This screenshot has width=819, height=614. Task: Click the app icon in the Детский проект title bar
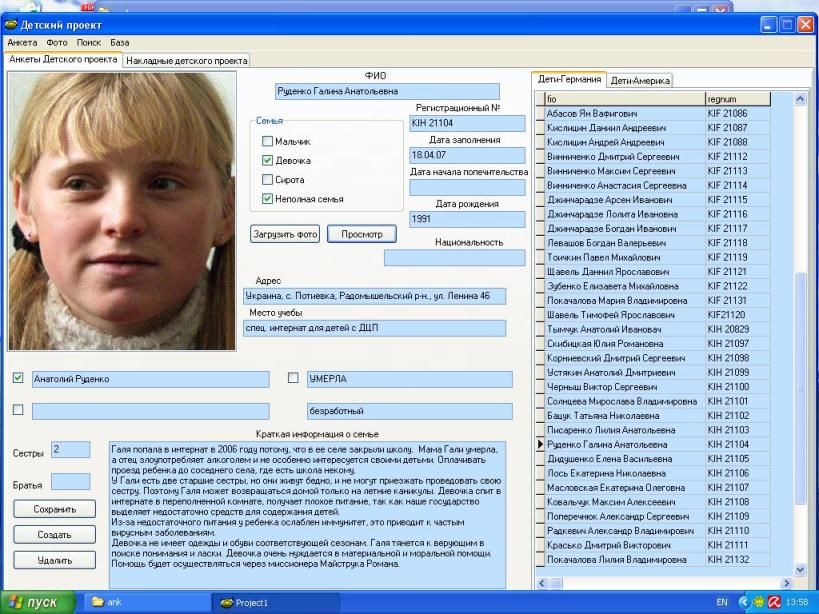(x=11, y=25)
